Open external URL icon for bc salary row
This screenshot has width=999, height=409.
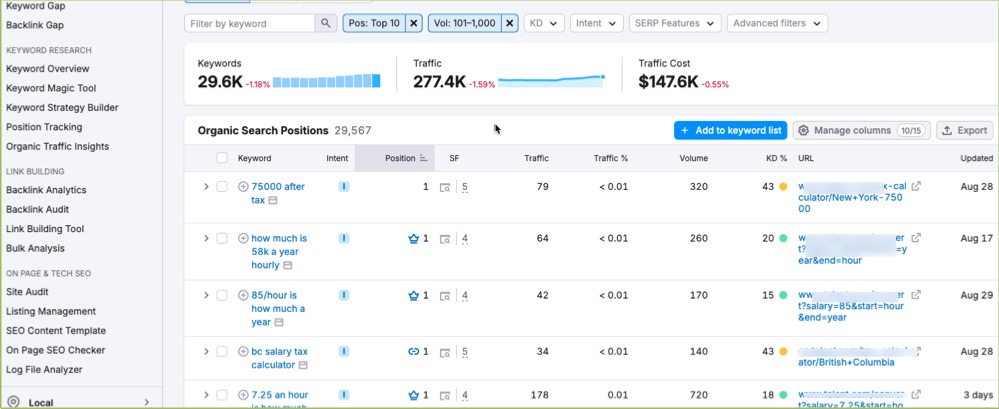point(916,352)
